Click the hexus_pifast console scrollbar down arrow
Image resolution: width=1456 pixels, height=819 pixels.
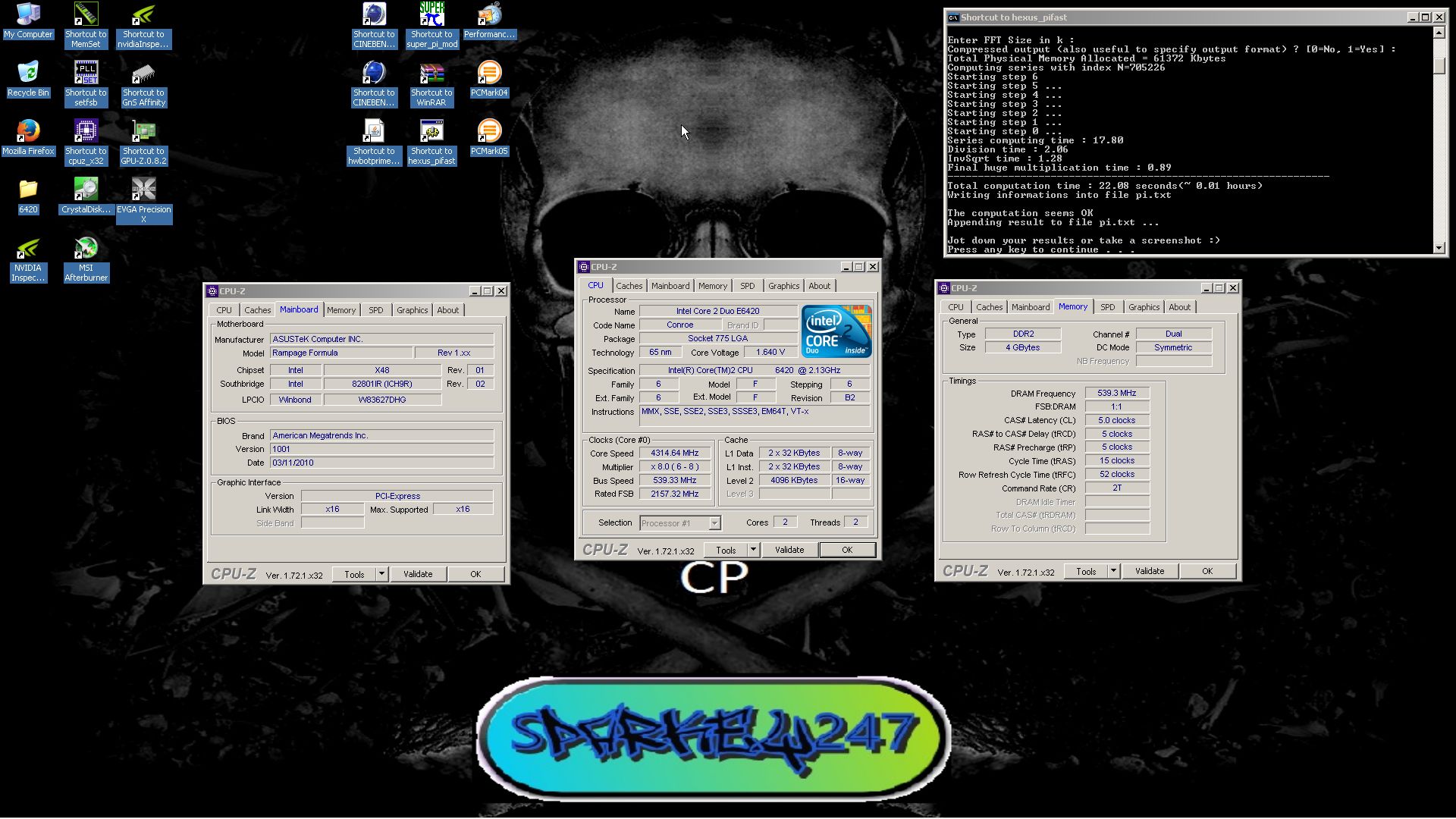coord(1439,248)
